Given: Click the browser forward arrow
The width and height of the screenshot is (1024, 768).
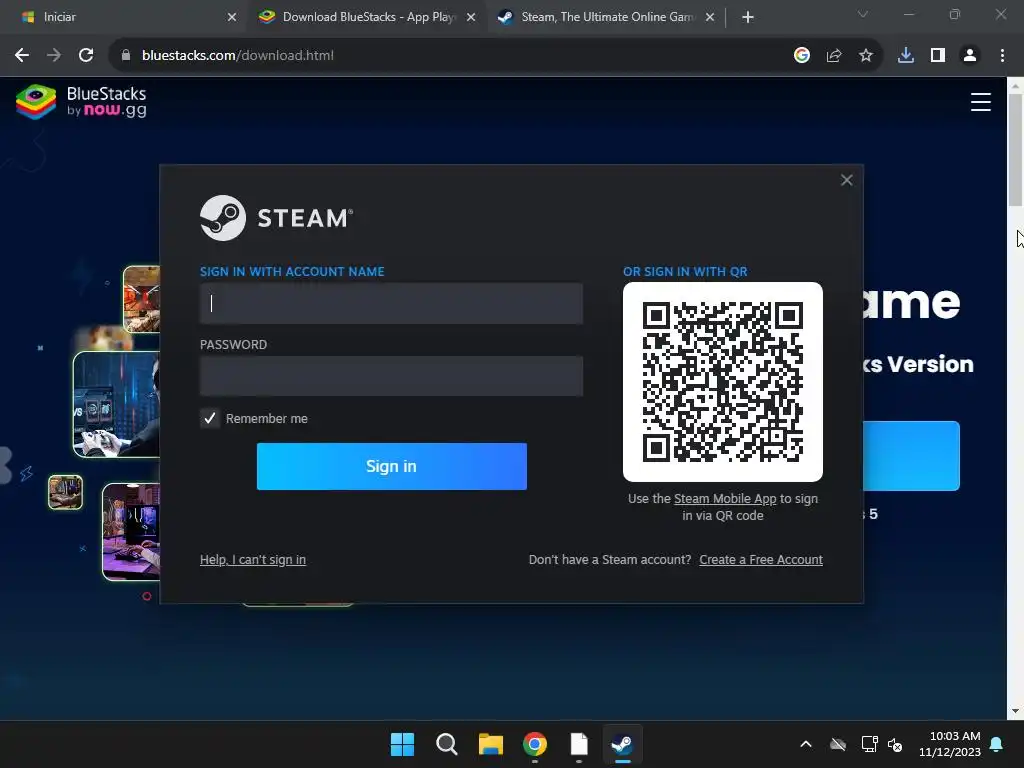Looking at the screenshot, I should pyautogui.click(x=54, y=56).
